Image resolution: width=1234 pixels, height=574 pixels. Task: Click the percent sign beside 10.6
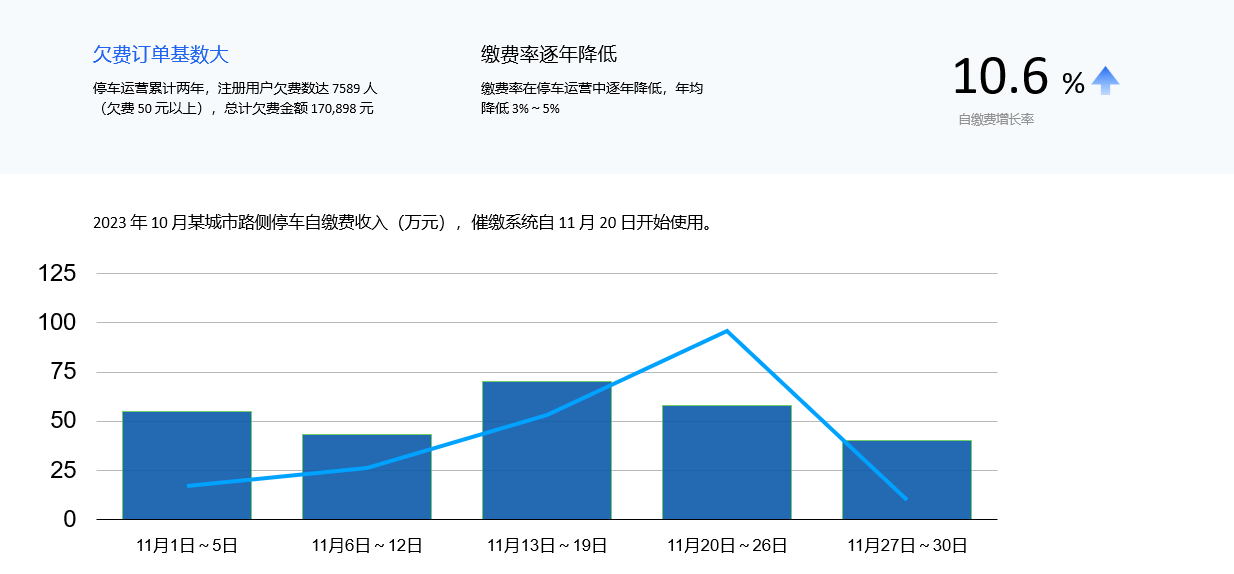click(x=1073, y=83)
